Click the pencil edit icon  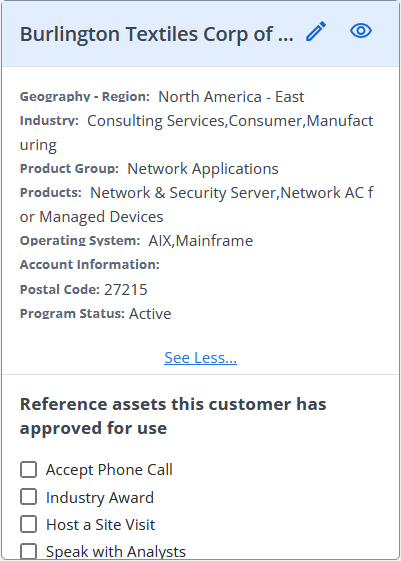pos(316,31)
